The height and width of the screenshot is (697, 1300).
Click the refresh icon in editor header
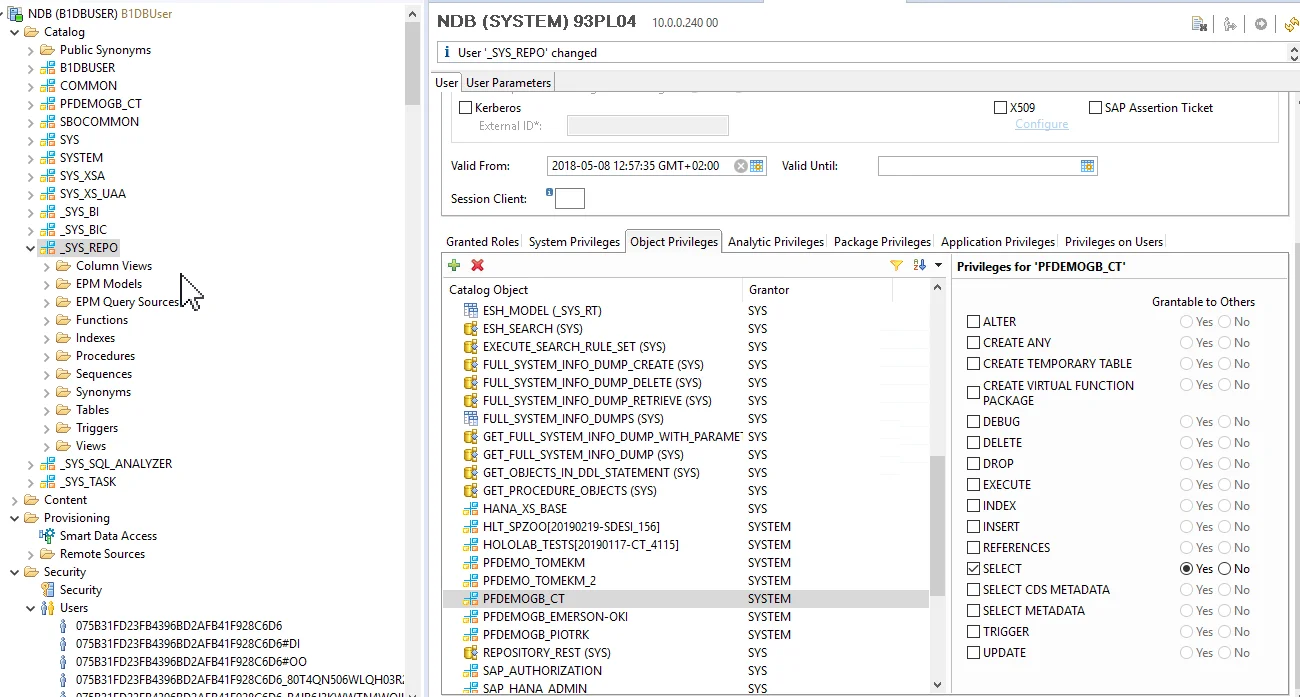tap(1290, 24)
